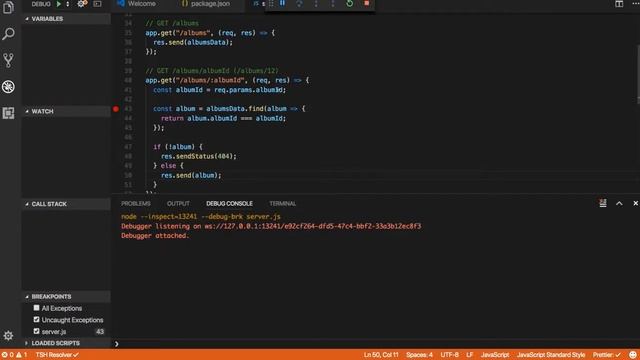The image size is (640, 360).
Task: Click the ws://127.0.0.1:13241 debugger URL line
Action: point(271,226)
